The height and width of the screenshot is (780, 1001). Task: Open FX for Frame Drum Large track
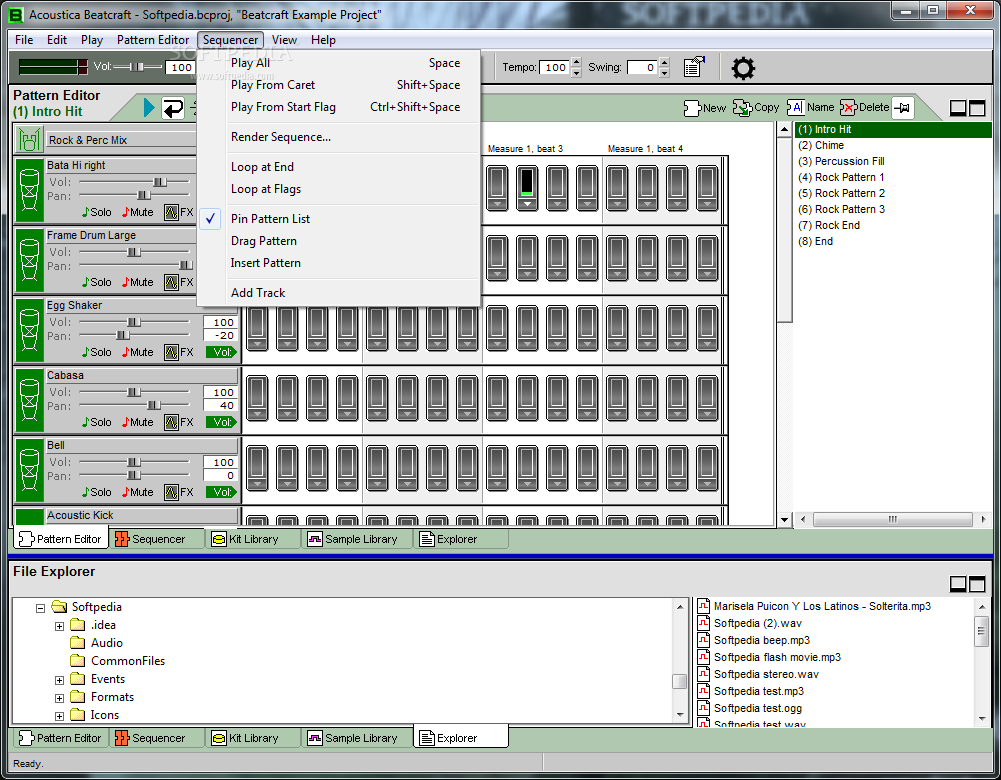(179, 282)
